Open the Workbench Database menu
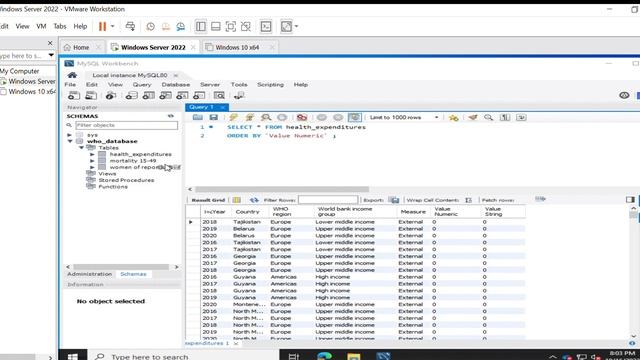The image size is (640, 360). tap(176, 85)
